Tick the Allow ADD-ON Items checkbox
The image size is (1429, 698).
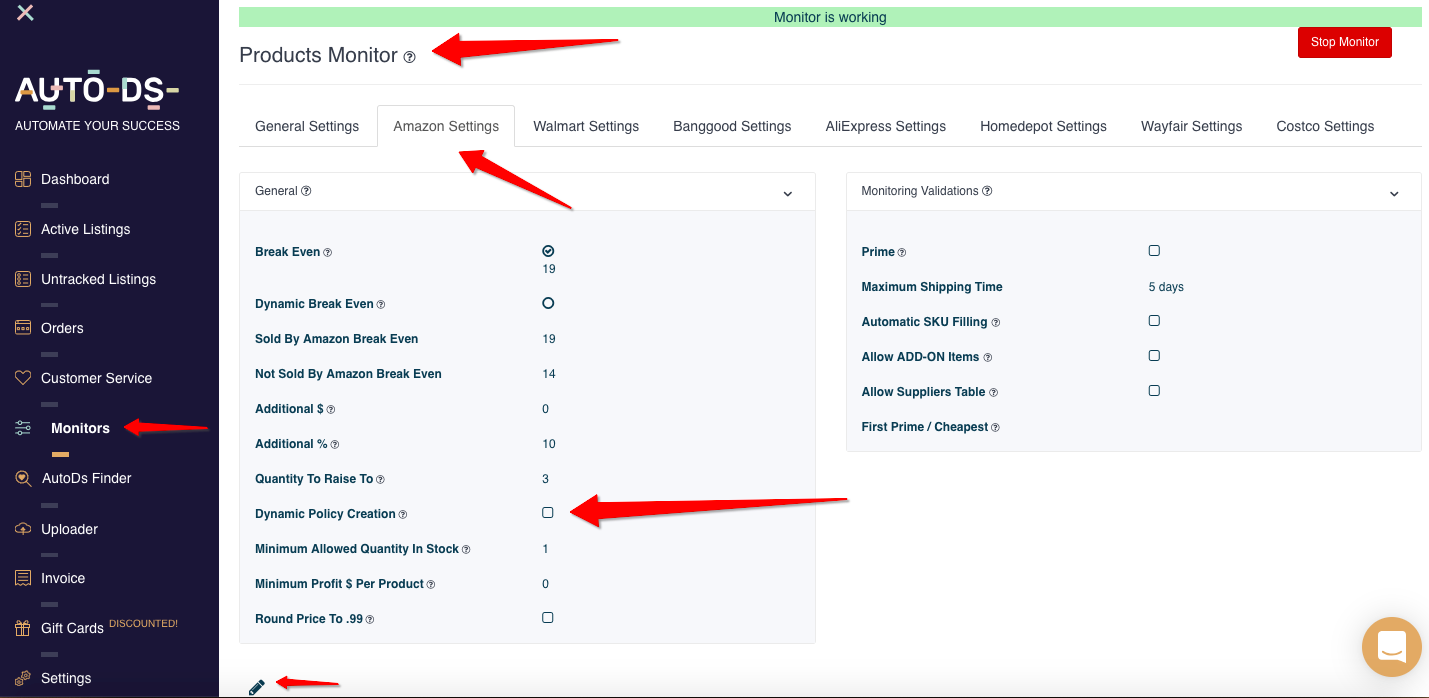click(1154, 355)
